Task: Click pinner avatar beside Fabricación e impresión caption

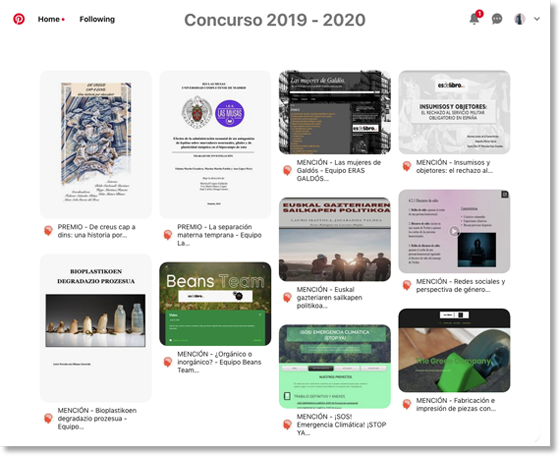Action: (x=407, y=404)
